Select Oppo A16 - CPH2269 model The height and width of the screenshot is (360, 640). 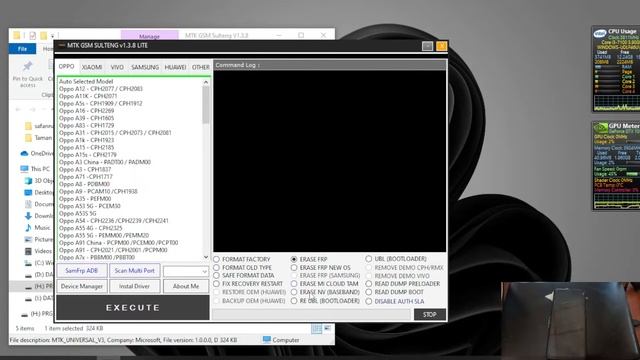pyautogui.click(x=87, y=111)
